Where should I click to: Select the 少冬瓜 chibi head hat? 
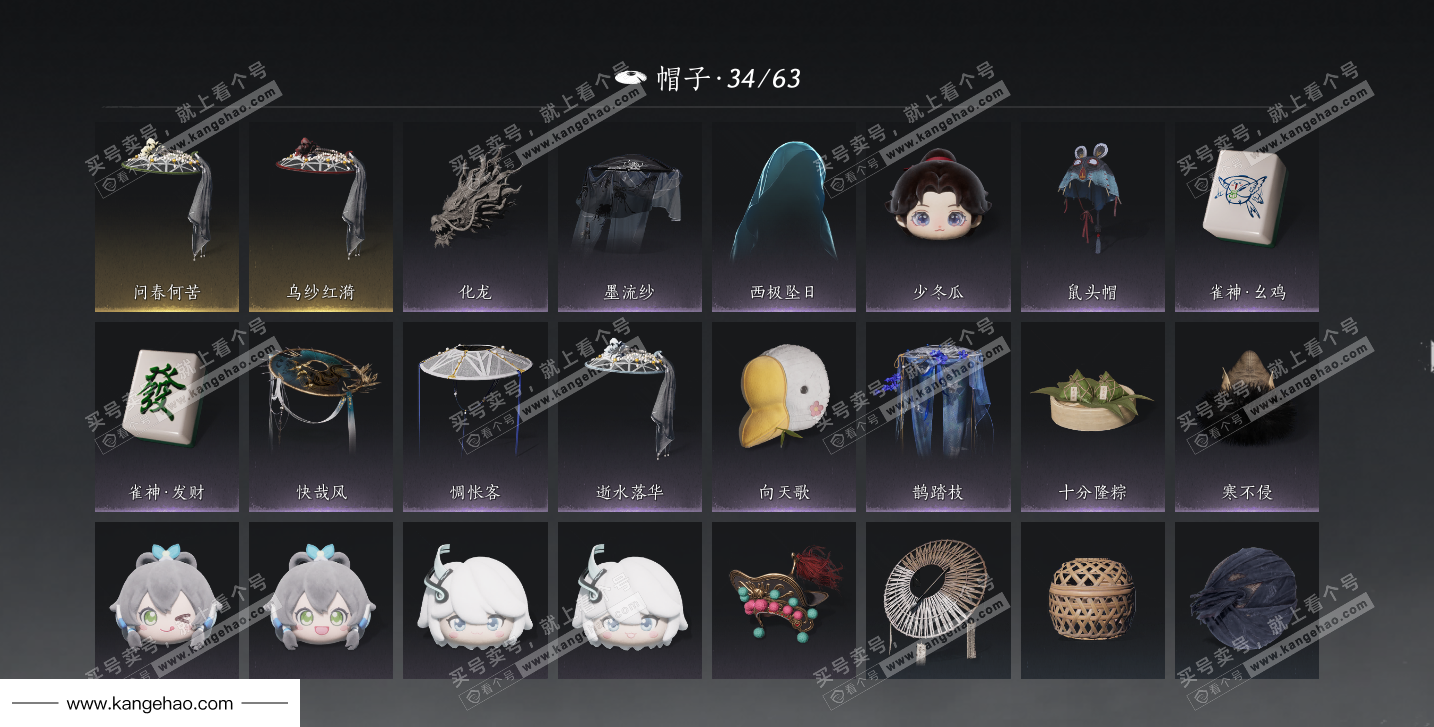point(938,217)
